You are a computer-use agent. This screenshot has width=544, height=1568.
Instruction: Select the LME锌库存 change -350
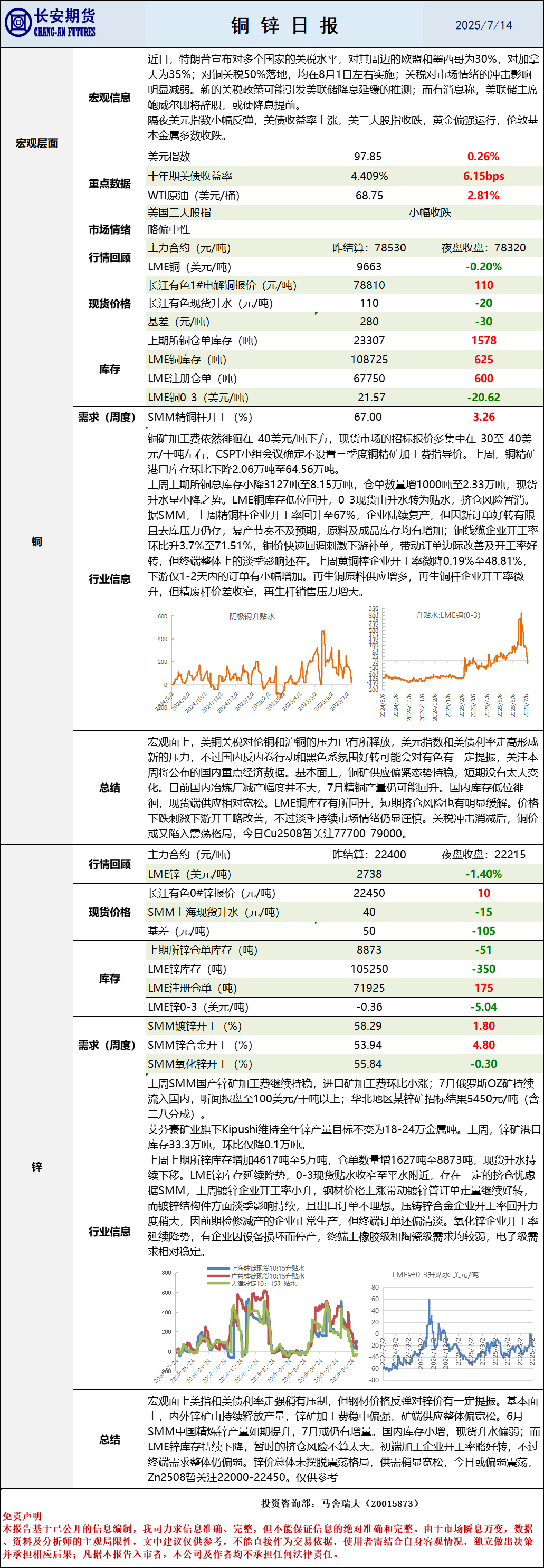(484, 969)
